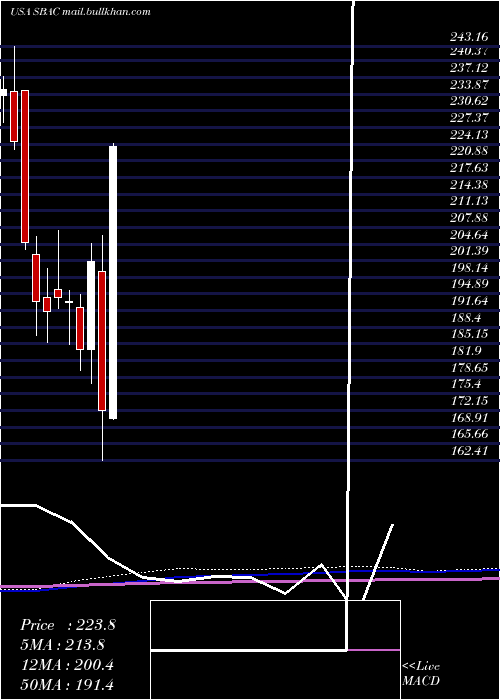Click the 168.91 price axis label
This screenshot has height=700, width=500.
coord(469,417)
